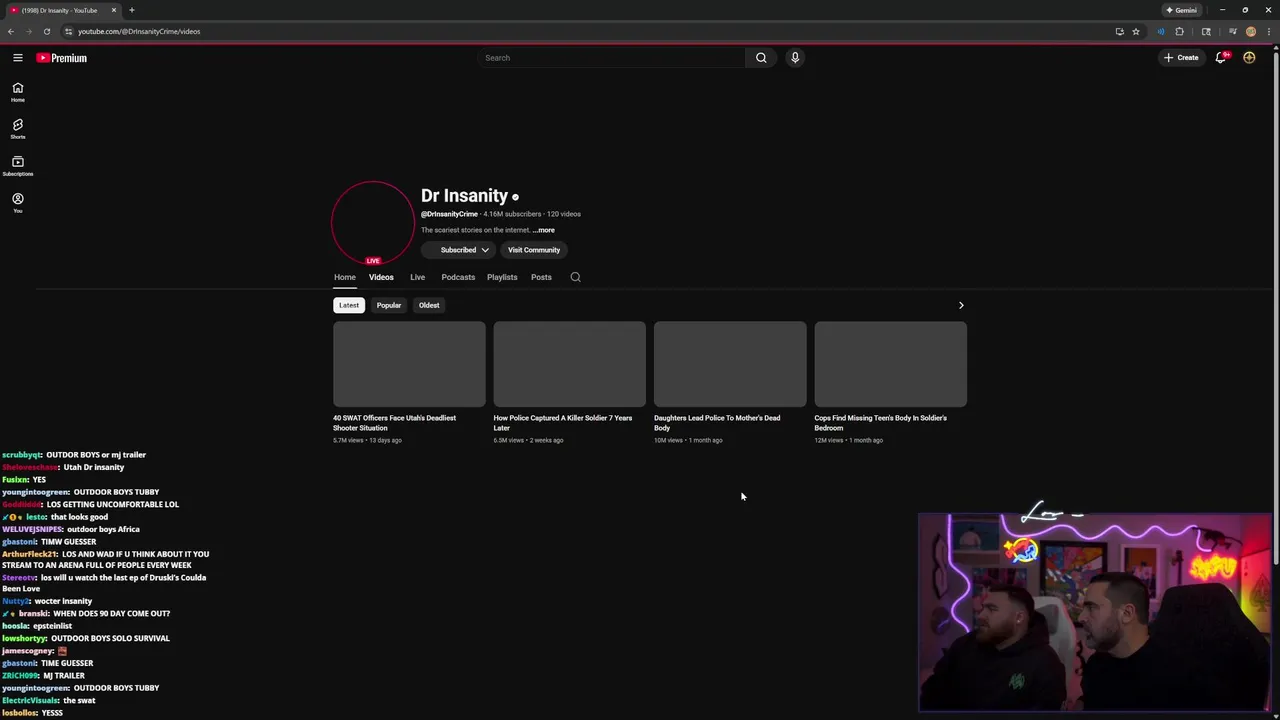
Task: Open Chrome three-dot menu
Action: tap(1269, 31)
